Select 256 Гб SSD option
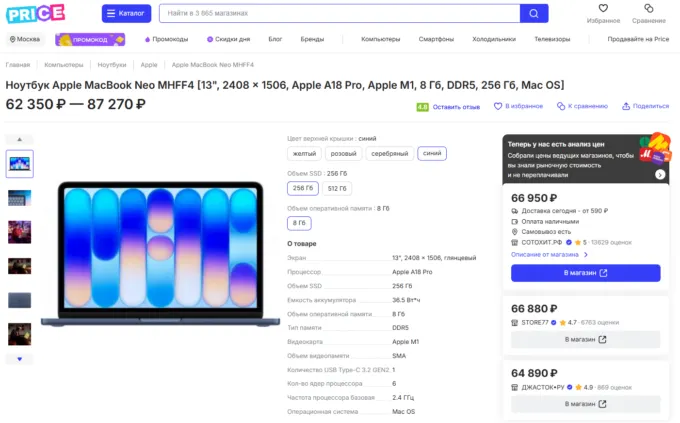 303,188
